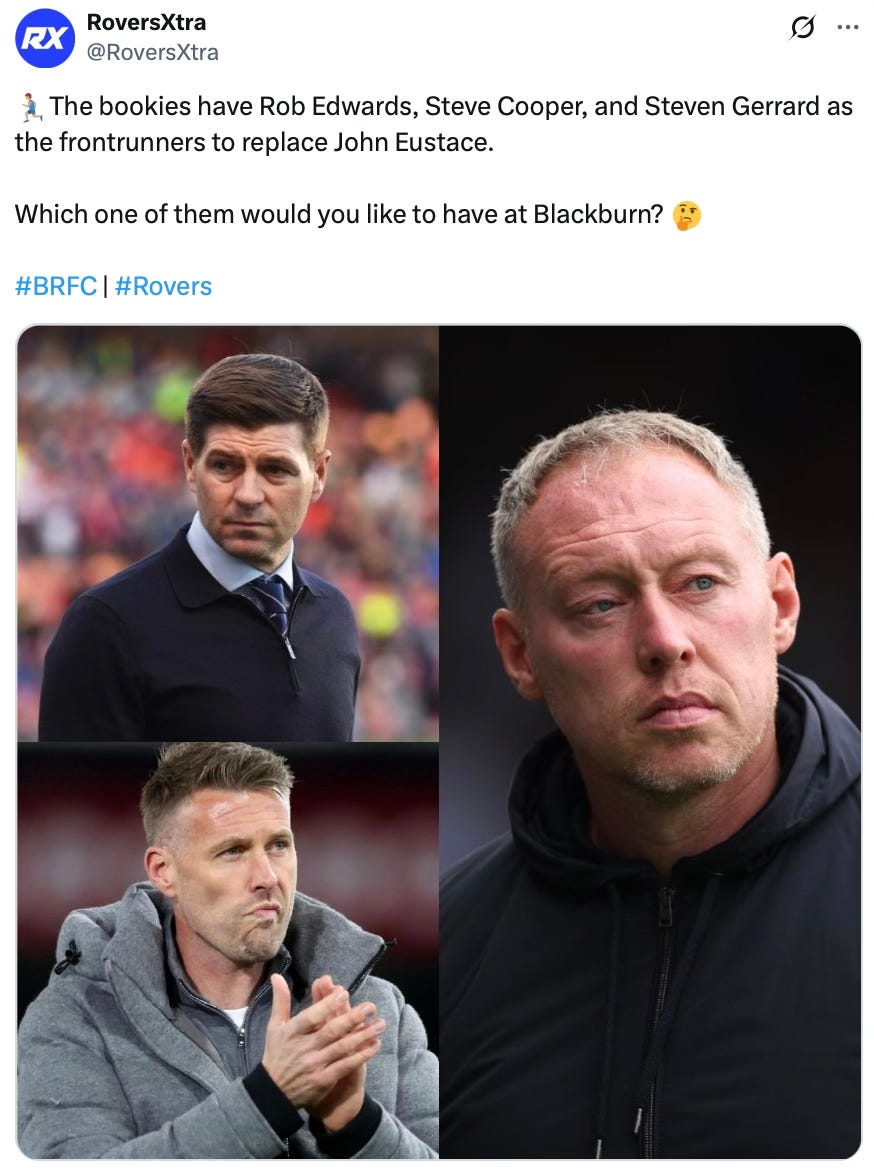Screen dimensions: 874x1172
Task: Click the running man emoji
Action: coord(30,108)
